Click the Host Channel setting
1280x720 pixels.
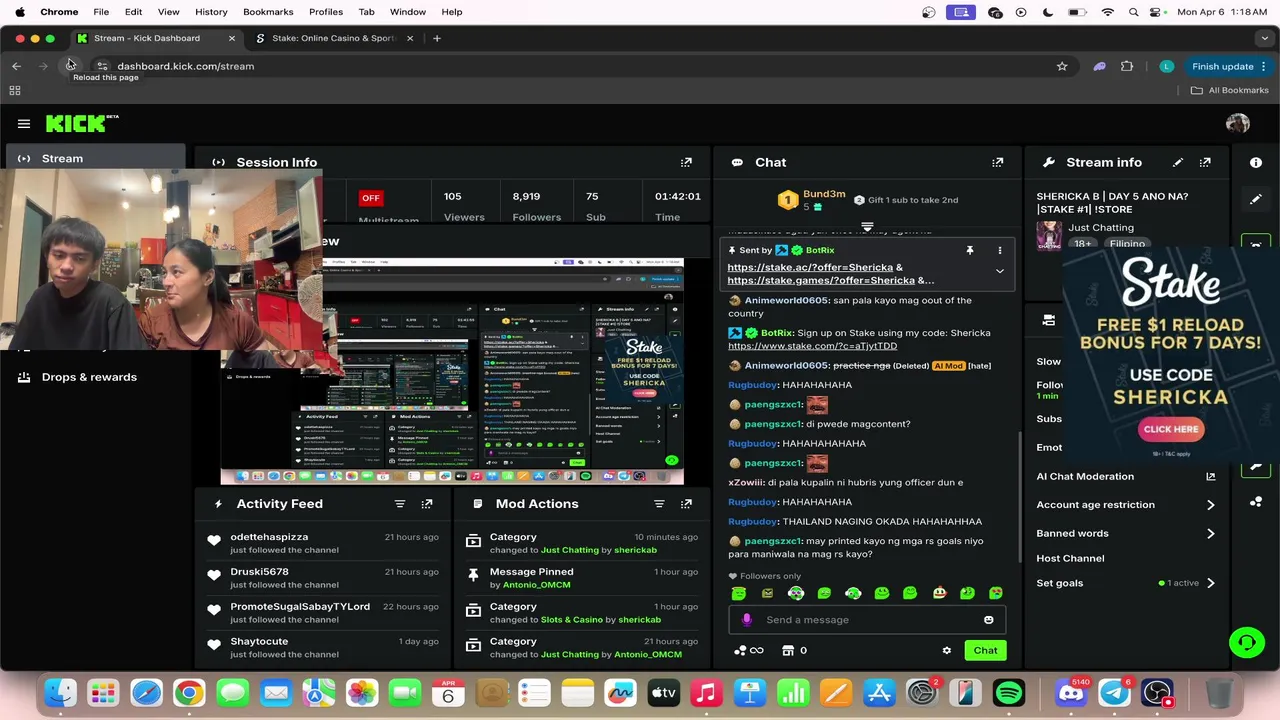point(1070,559)
